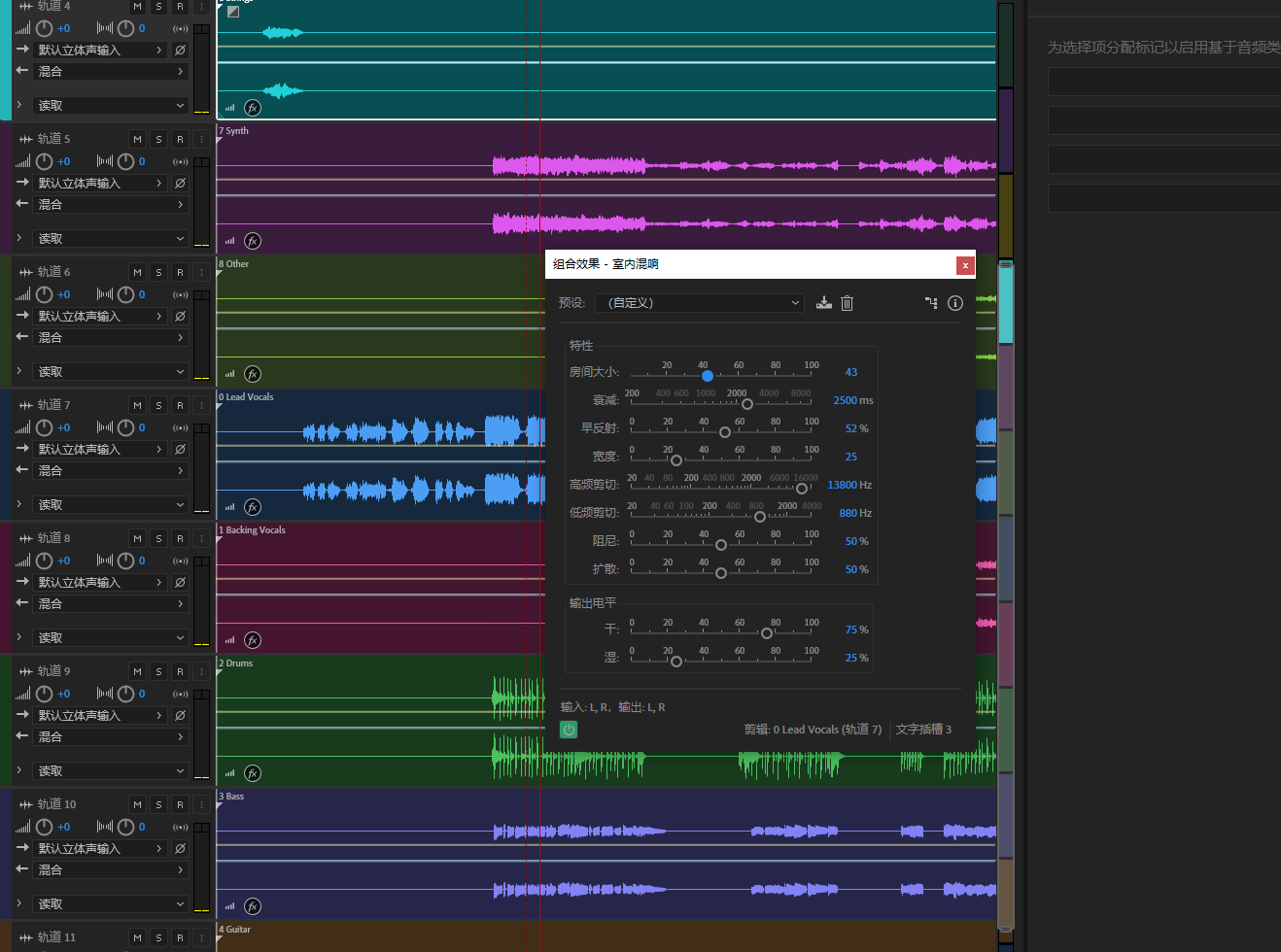Image resolution: width=1281 pixels, height=952 pixels.
Task: Open the channel map editor icon in the reverb dialog
Action: (931, 303)
